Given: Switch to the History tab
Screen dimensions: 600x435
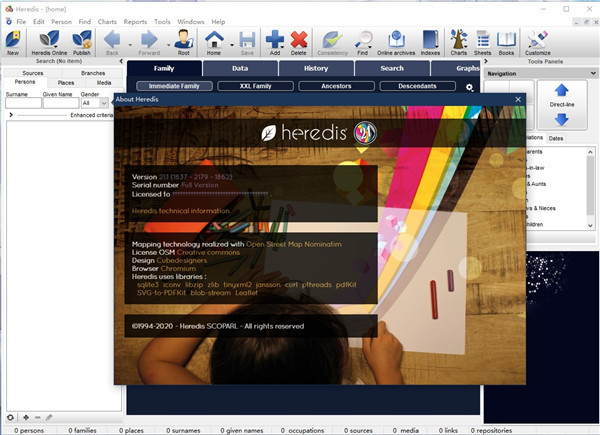Looking at the screenshot, I should pos(315,68).
